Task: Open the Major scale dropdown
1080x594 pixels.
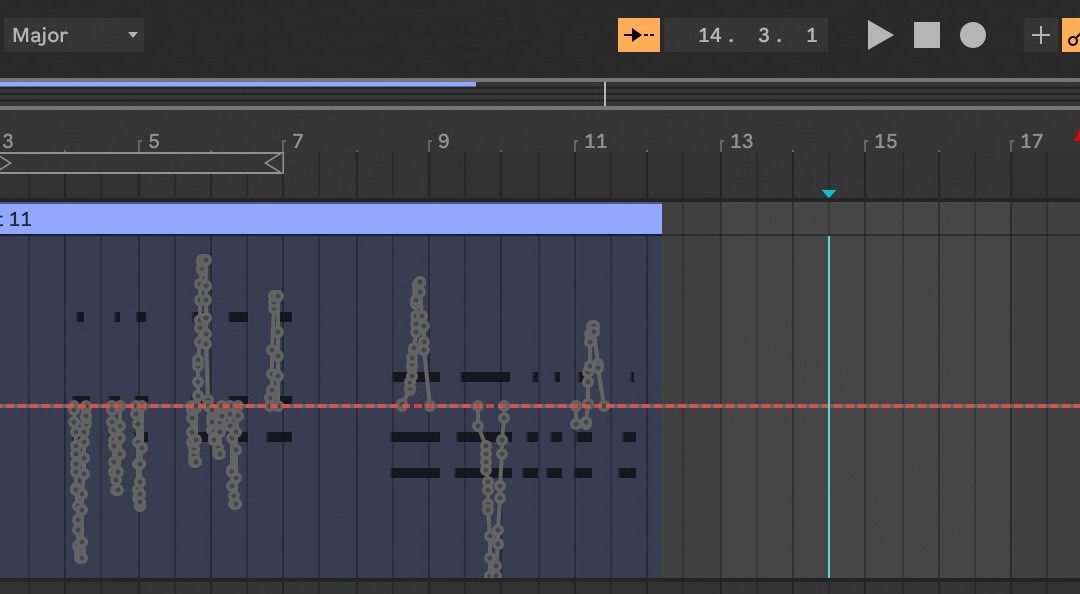Action: click(x=75, y=36)
